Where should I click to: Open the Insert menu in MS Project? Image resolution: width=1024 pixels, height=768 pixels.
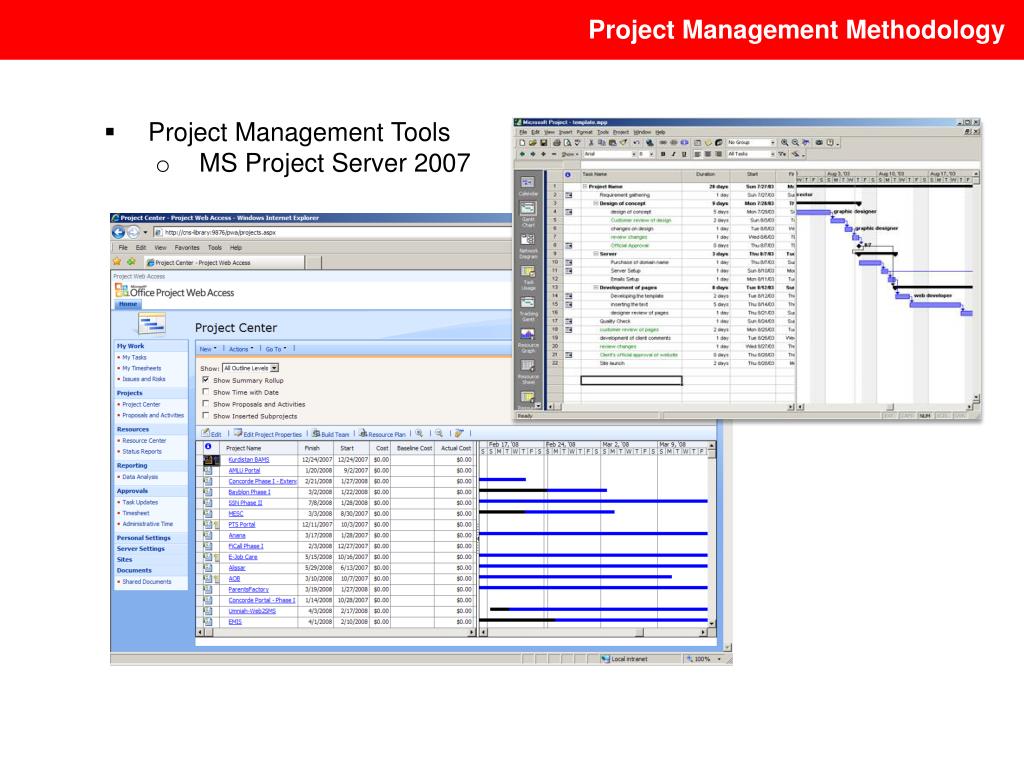pos(565,132)
